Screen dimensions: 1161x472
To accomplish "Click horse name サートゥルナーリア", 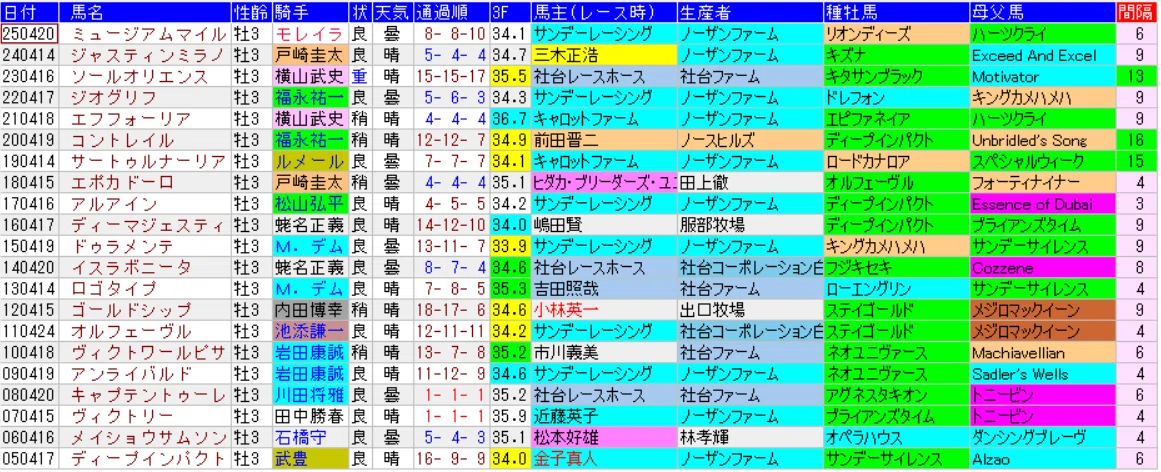I will [147, 162].
